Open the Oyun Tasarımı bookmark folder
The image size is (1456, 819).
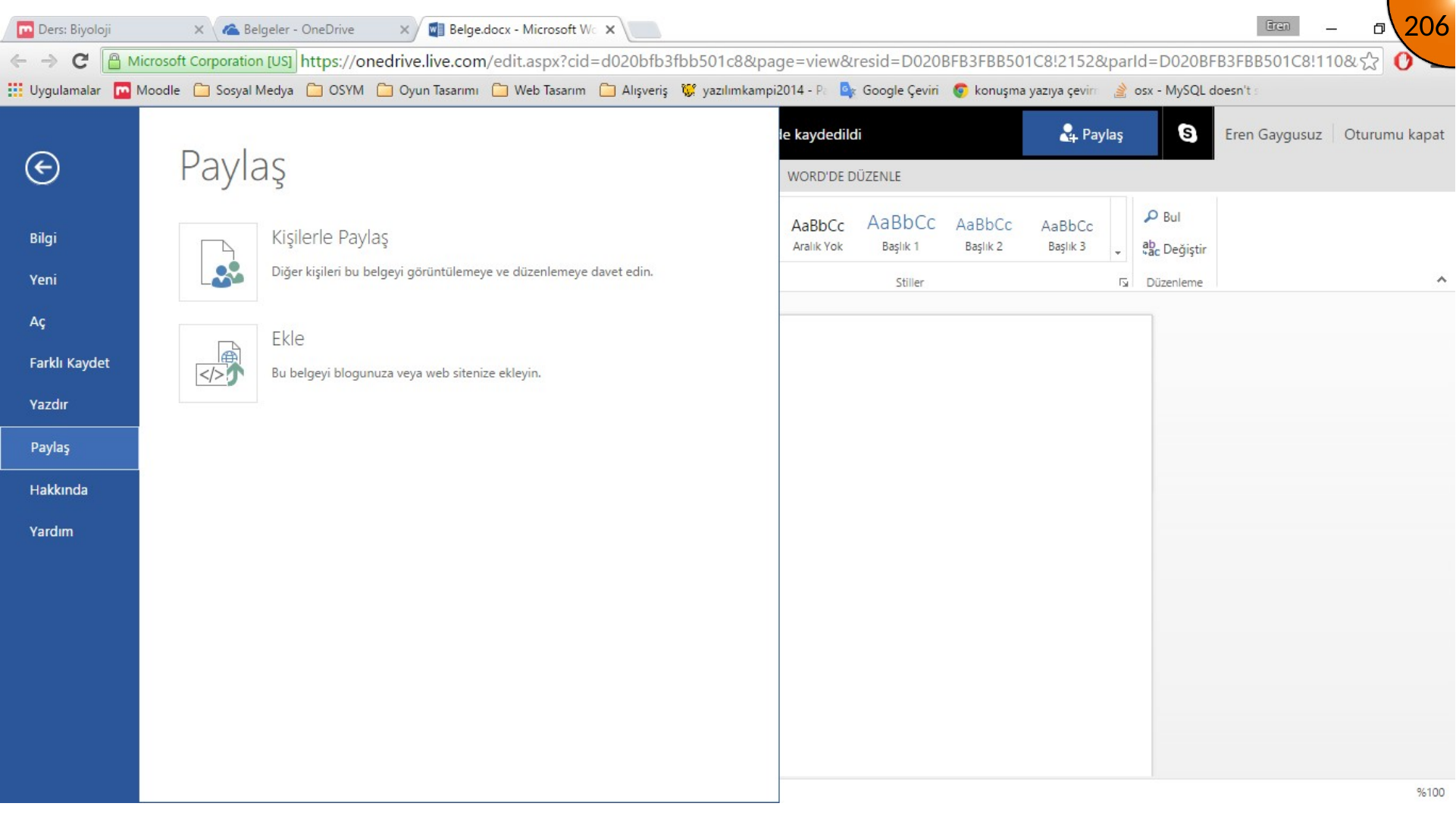coord(427,90)
